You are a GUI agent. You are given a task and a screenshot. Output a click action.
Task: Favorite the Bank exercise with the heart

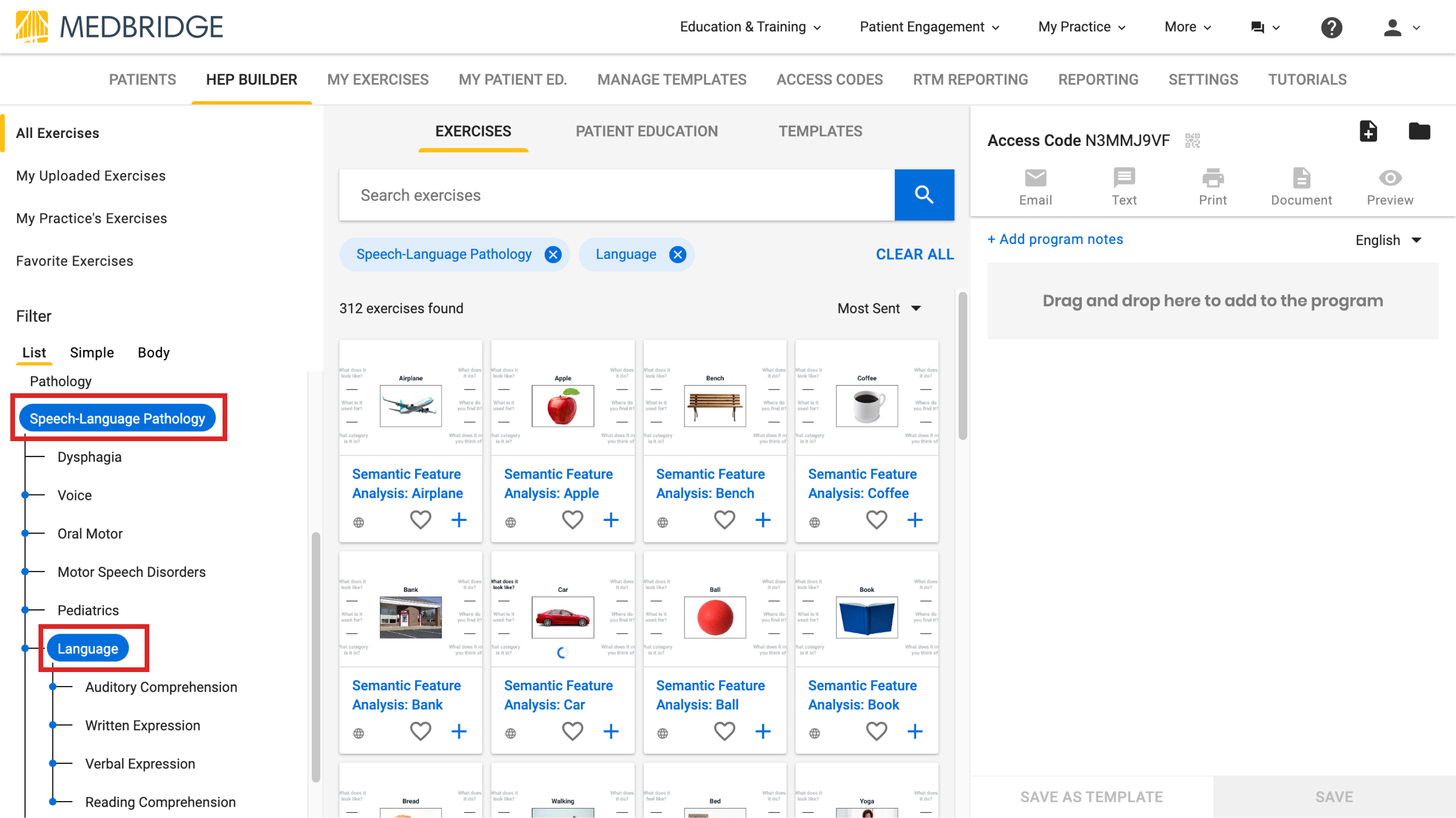(421, 732)
